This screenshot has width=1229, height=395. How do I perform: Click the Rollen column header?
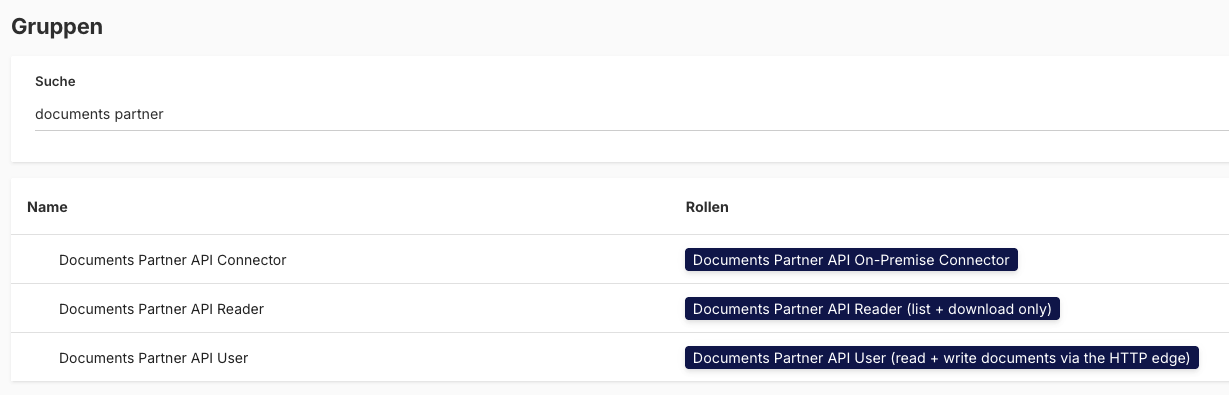(x=707, y=207)
